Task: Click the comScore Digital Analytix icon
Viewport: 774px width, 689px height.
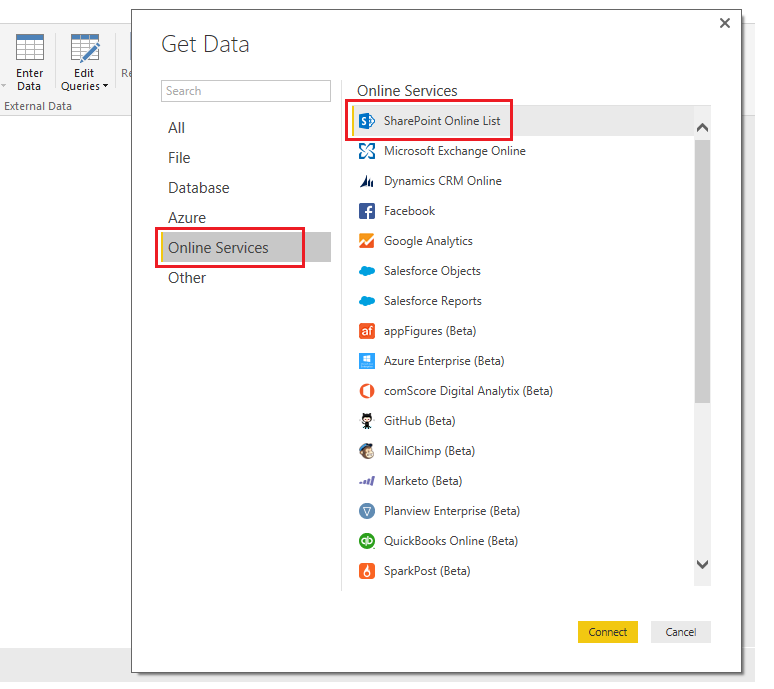Action: (x=366, y=391)
